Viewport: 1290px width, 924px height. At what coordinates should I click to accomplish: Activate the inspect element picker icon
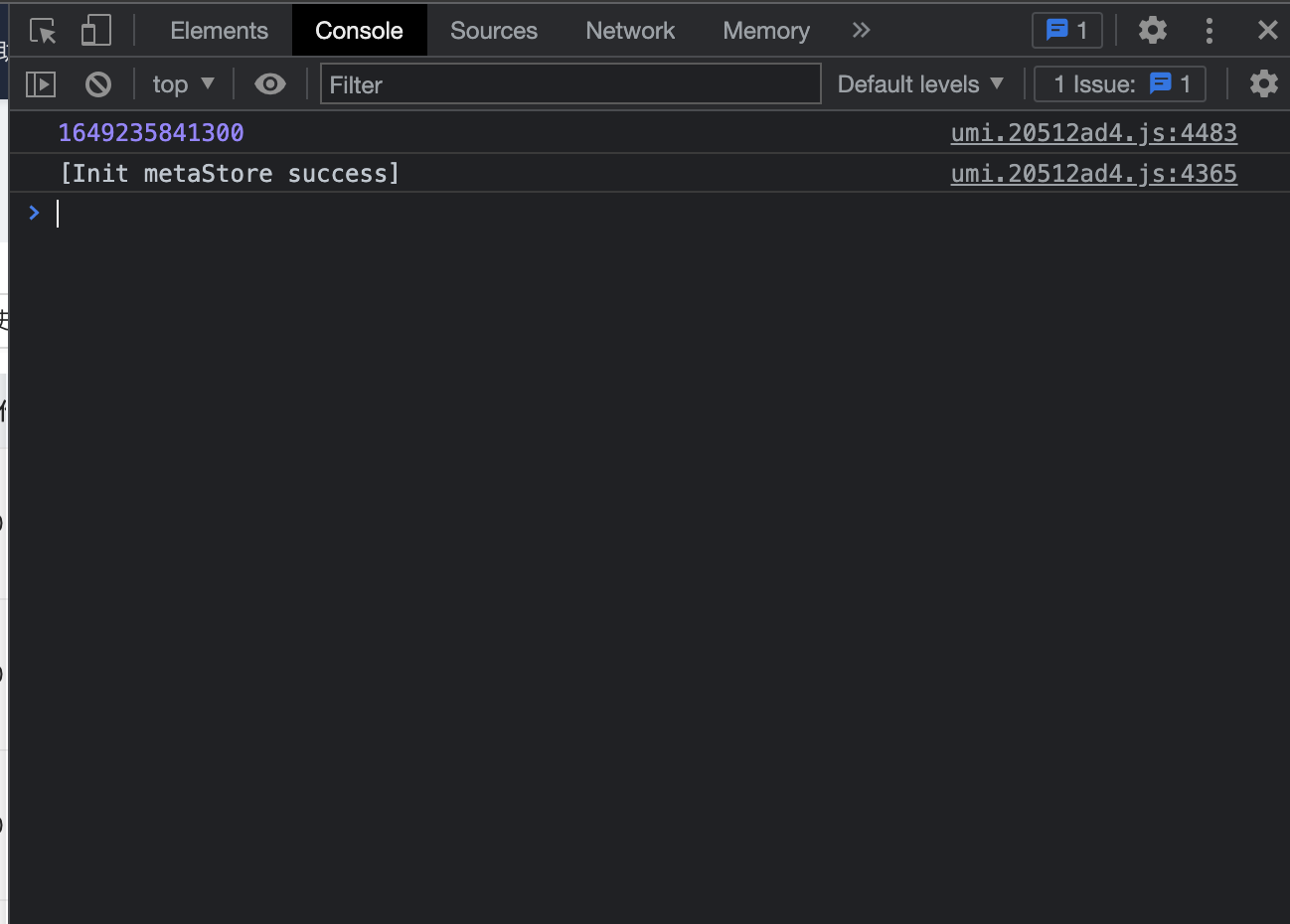point(43,31)
